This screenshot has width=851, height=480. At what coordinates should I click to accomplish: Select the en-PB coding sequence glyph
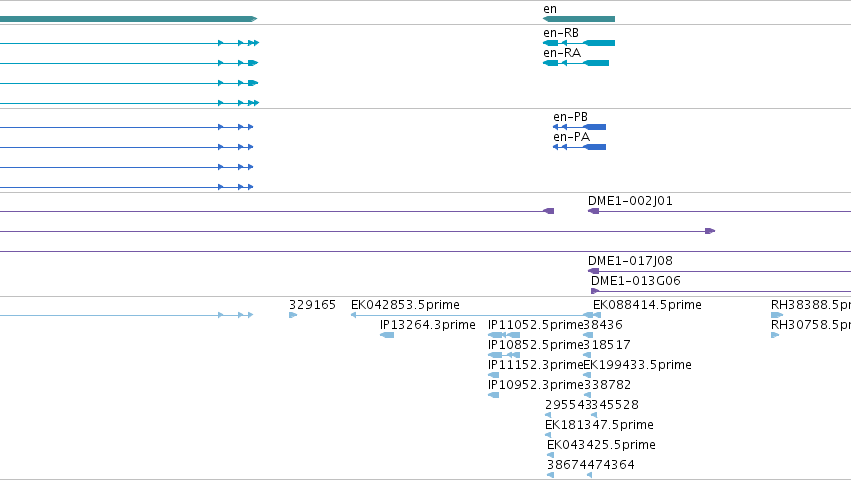coord(579,127)
